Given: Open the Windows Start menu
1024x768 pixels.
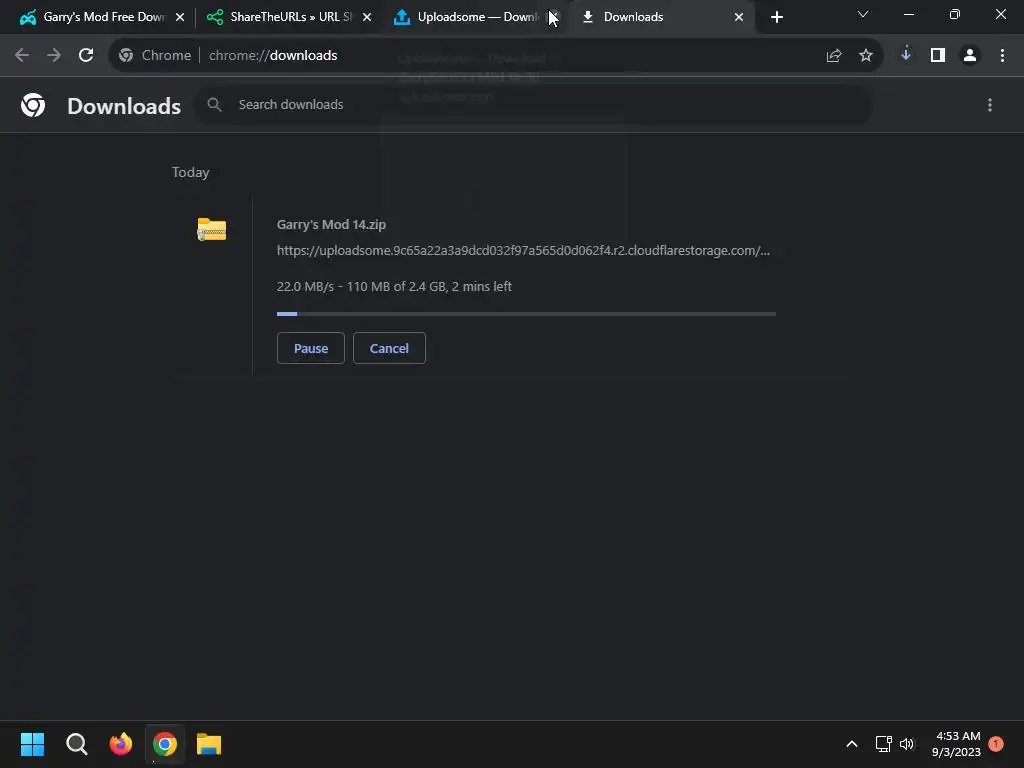Looking at the screenshot, I should [32, 744].
